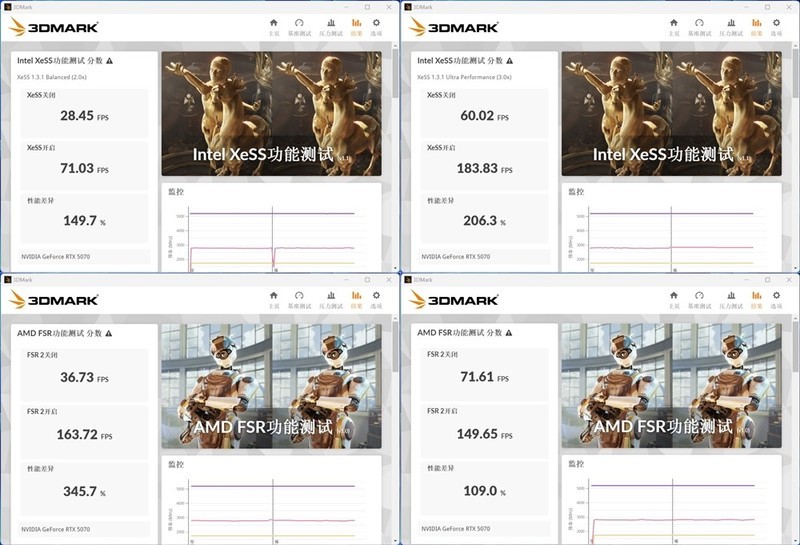Screen dimensions: 800x545
Task: Select the 163.72 FPS FSR 2 on value
Action: (x=84, y=435)
